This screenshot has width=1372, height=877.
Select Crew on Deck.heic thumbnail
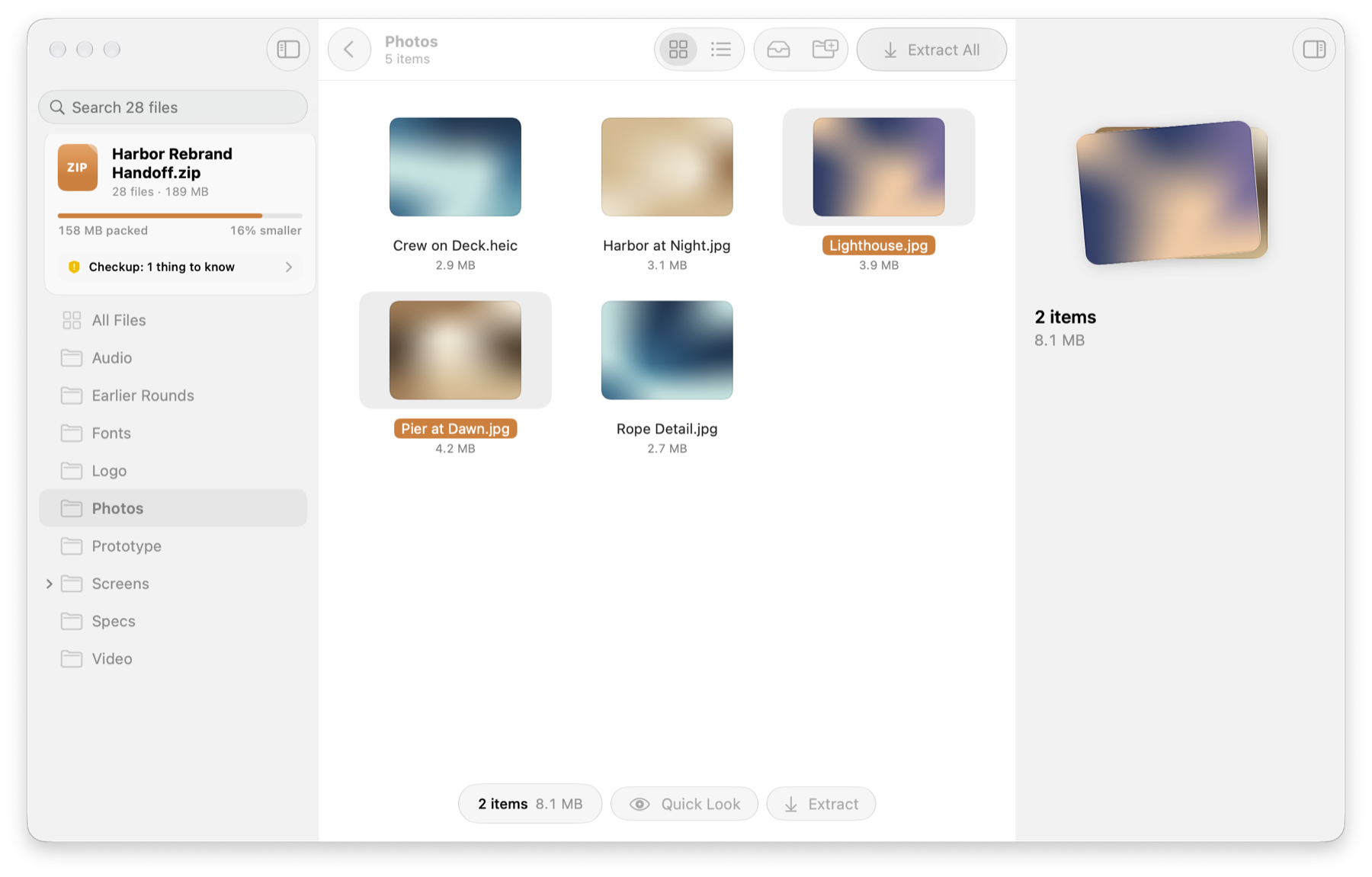[455, 167]
